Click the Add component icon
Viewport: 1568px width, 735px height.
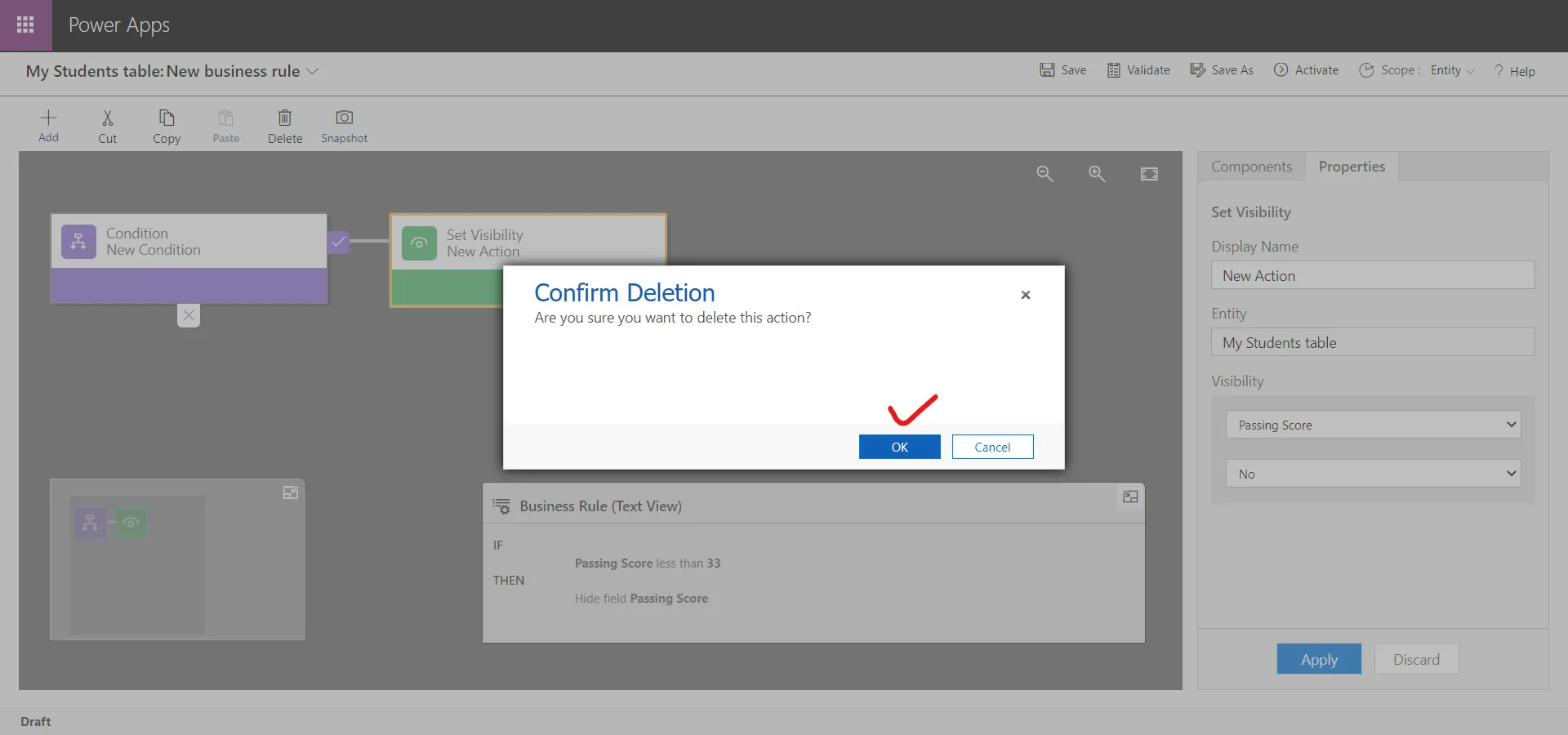[48, 118]
